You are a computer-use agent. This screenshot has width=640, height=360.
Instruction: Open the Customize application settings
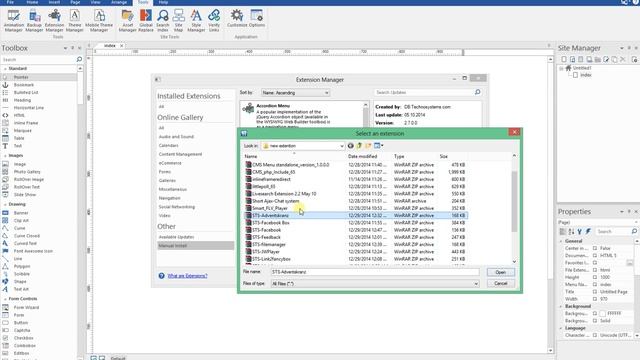tap(237, 19)
